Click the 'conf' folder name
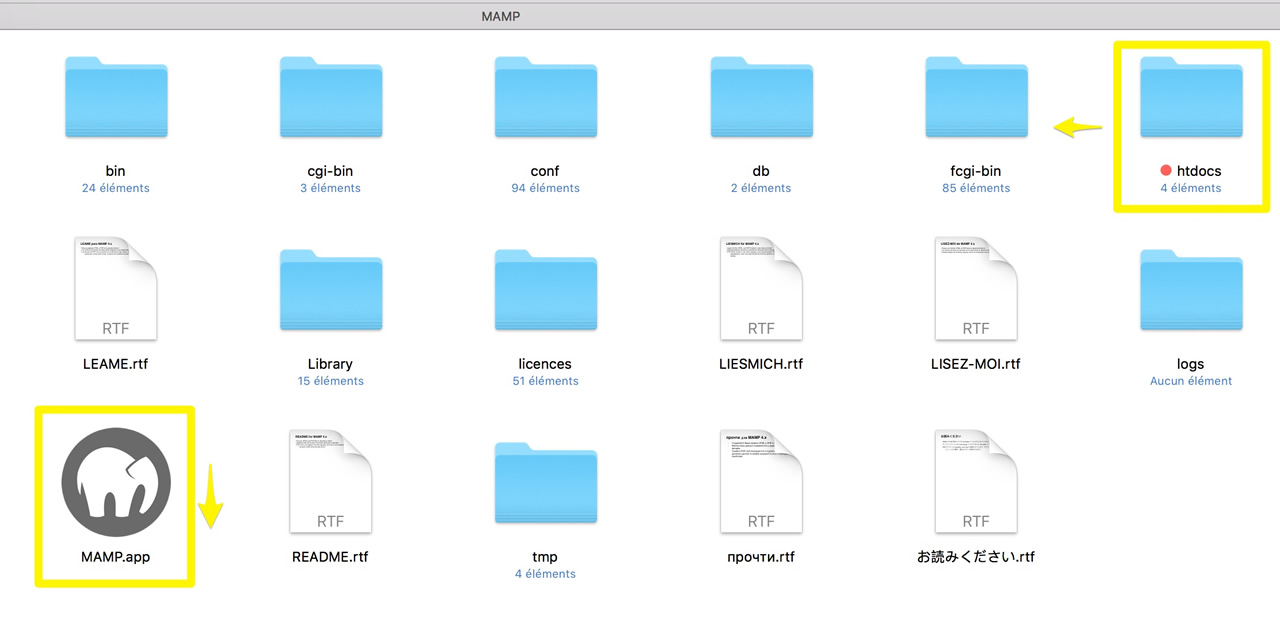 coord(546,171)
